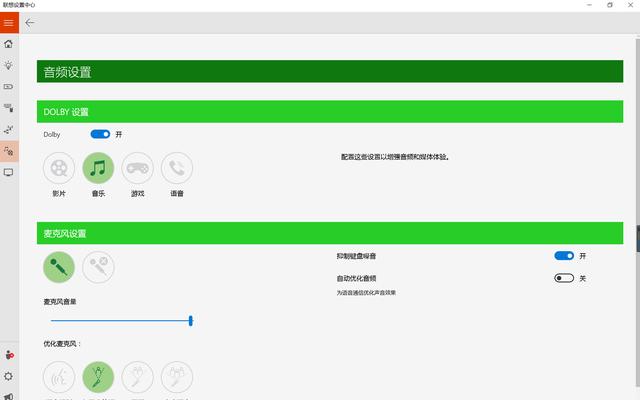The height and width of the screenshot is (400, 640).
Task: Open the orange hamburger menu
Action: (x=9, y=22)
